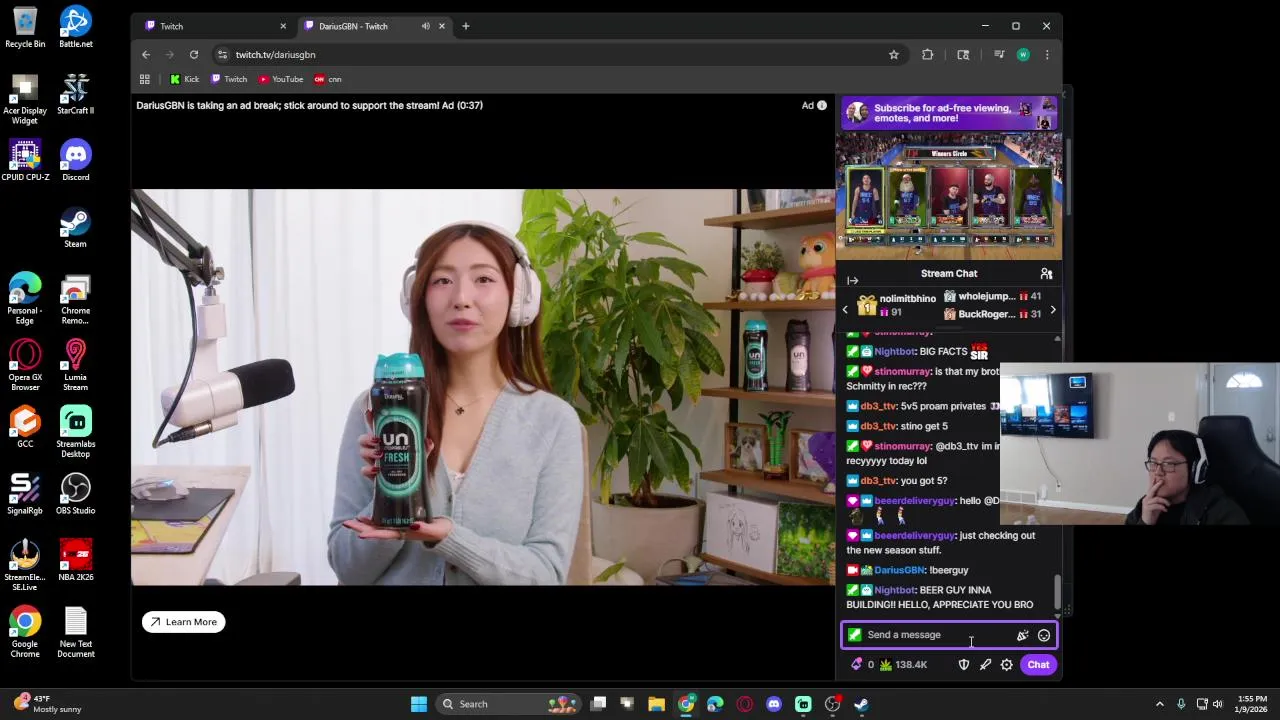Viewport: 1280px width, 720px height.
Task: Open Steam from the taskbar
Action: point(861,704)
